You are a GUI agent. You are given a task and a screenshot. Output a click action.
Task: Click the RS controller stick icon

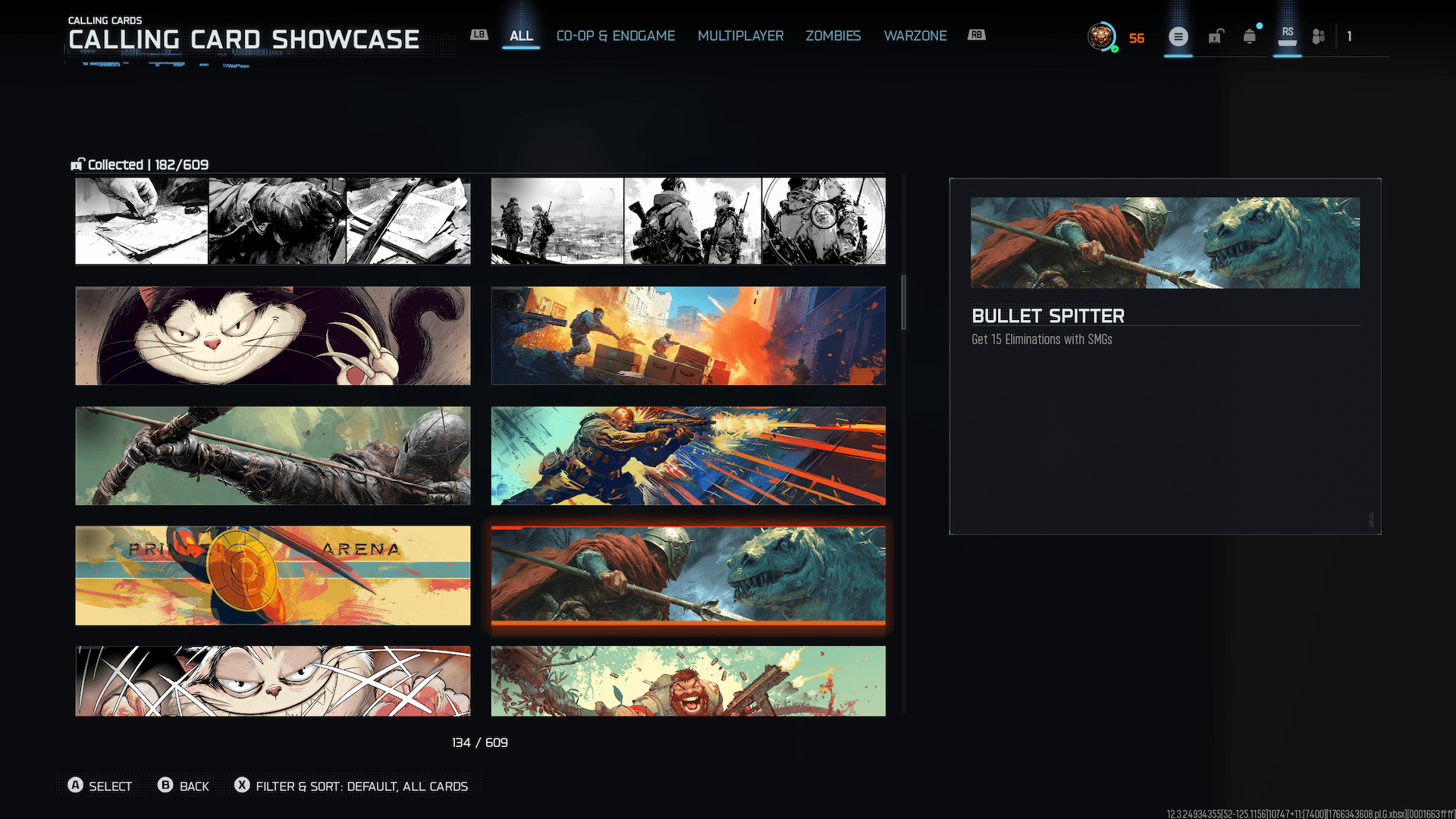(1288, 36)
